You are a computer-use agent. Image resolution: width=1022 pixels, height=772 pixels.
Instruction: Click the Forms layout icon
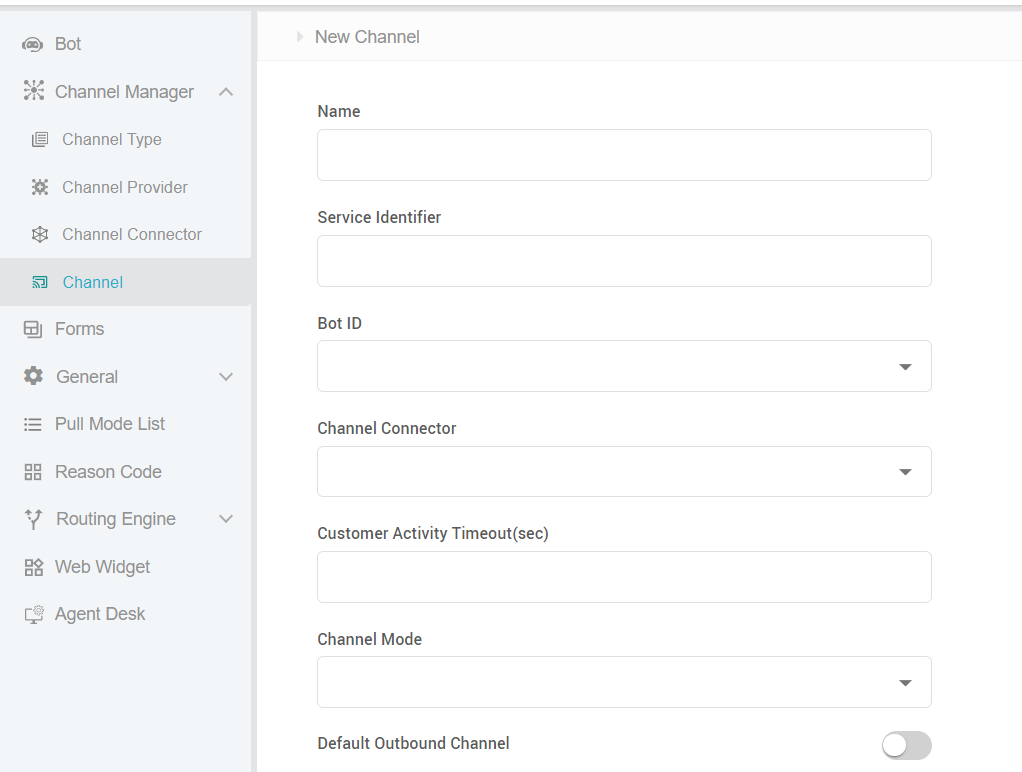coord(33,329)
